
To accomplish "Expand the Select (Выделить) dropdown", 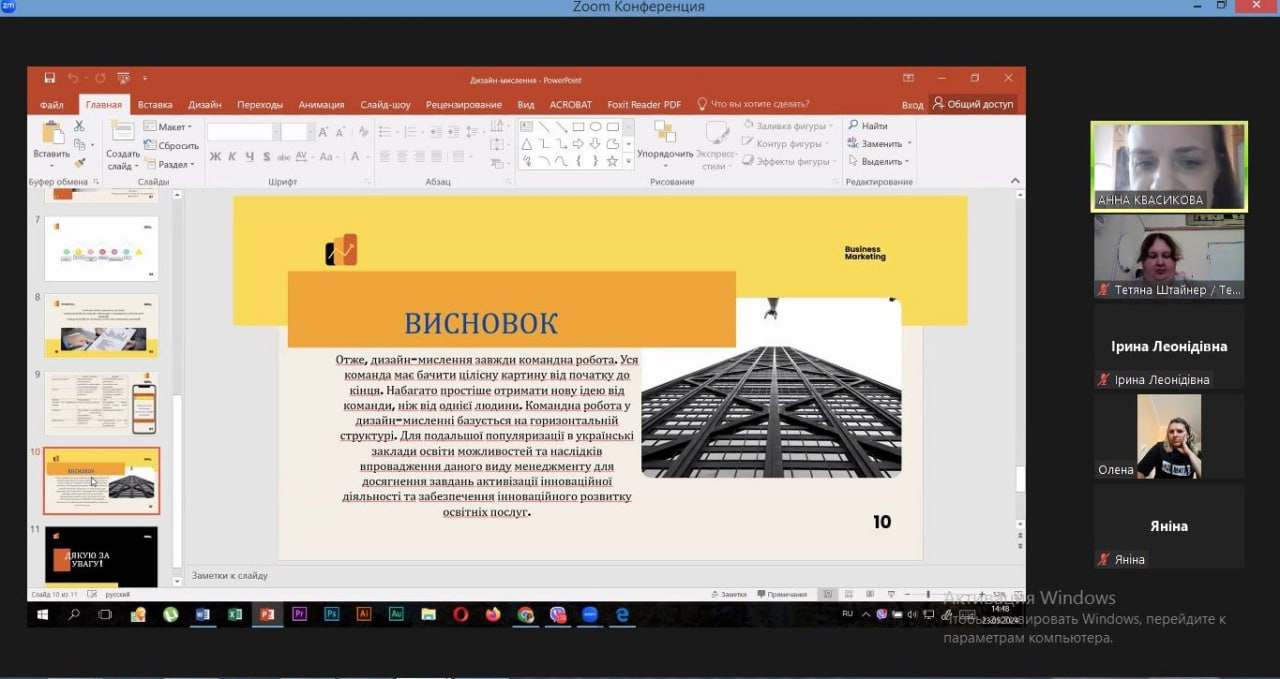I will [x=880, y=161].
